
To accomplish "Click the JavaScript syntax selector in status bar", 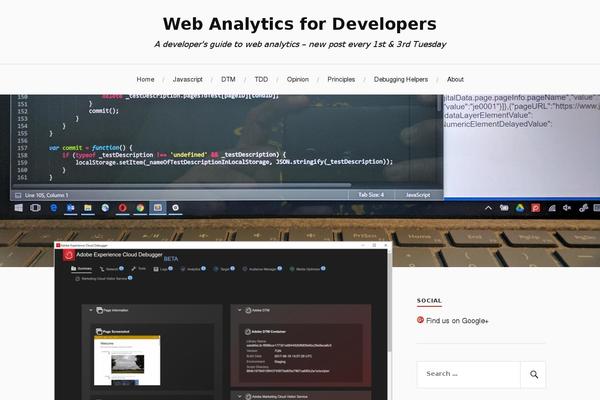I will (418, 195).
